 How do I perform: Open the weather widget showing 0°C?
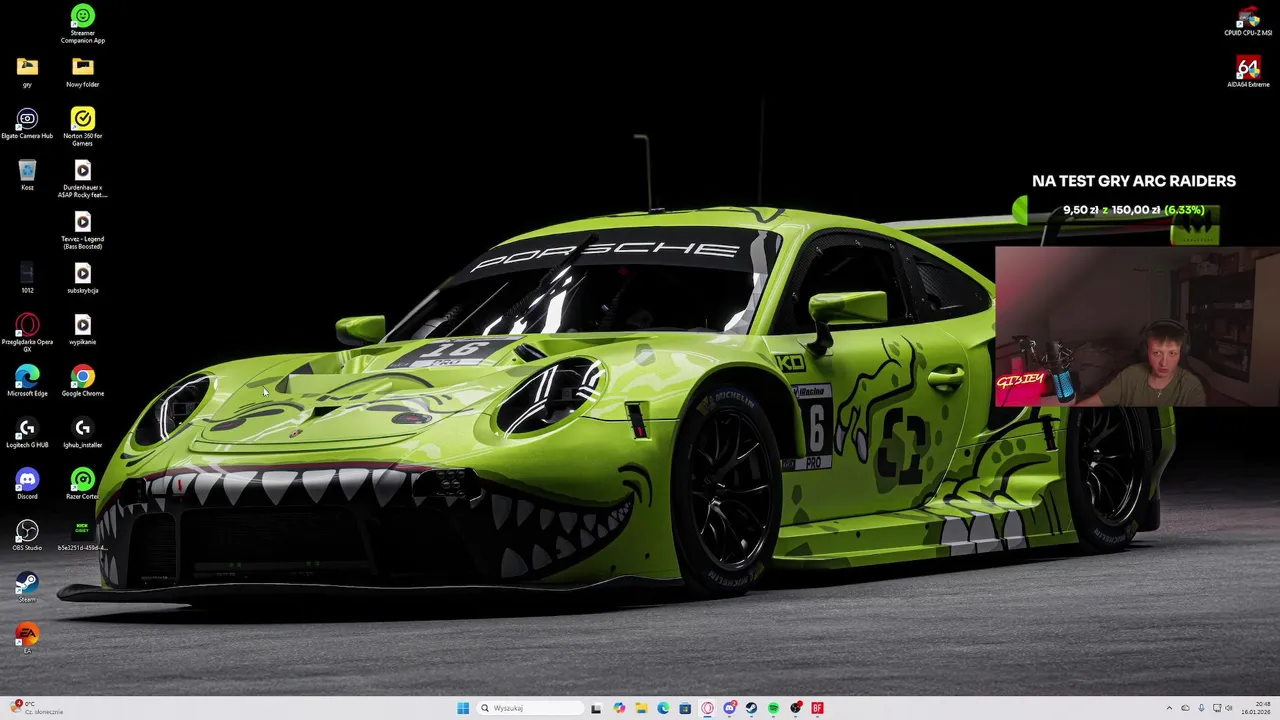(x=36, y=708)
